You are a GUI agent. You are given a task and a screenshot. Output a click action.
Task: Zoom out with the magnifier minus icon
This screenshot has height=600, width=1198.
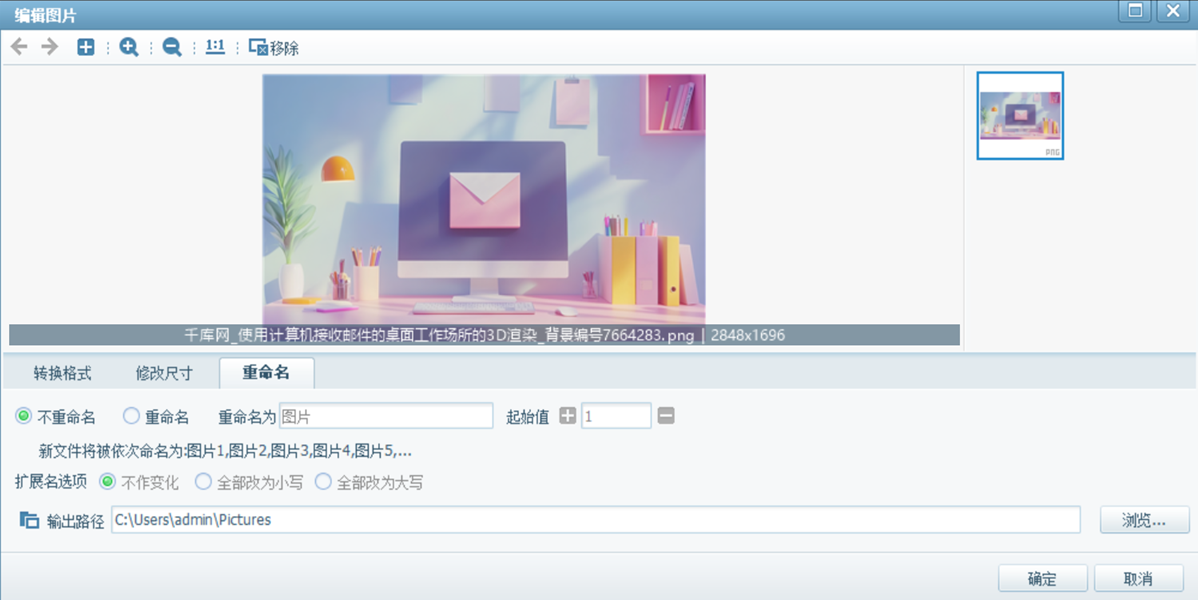(x=172, y=47)
